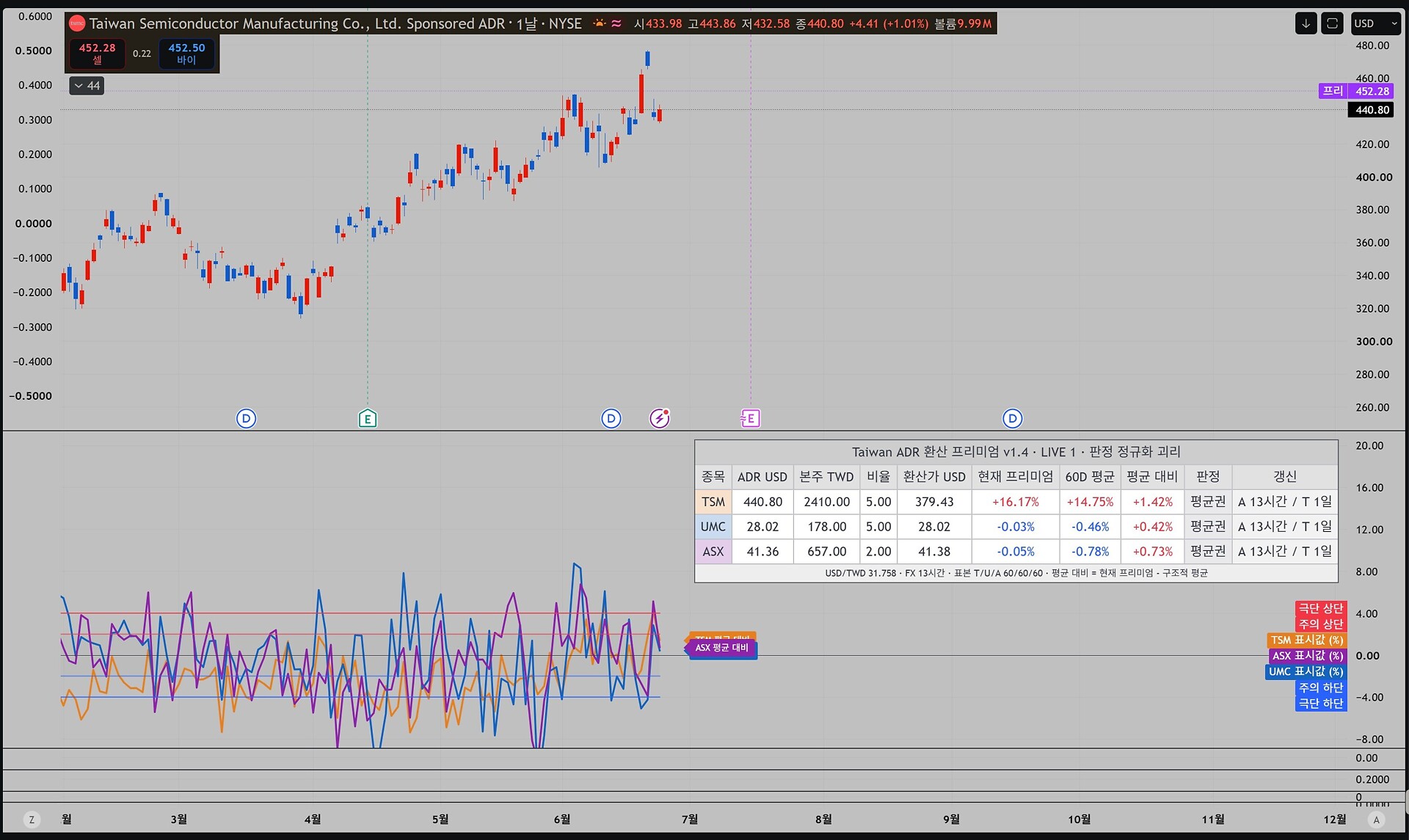Click the 'ASX 평균 대비' line label

[722, 649]
